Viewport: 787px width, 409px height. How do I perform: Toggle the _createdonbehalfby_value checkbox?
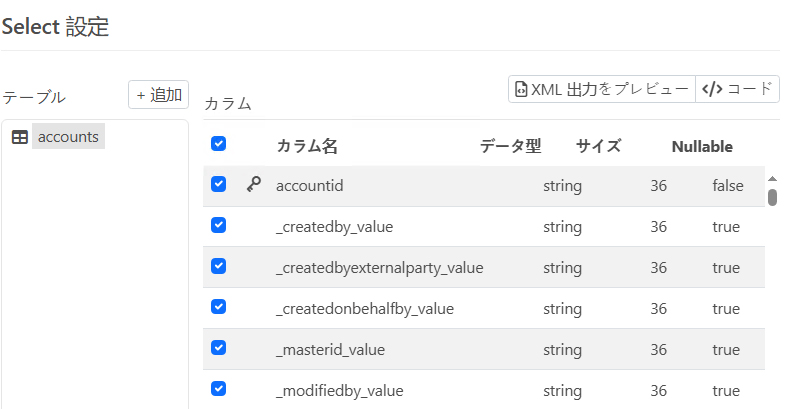[218, 307]
